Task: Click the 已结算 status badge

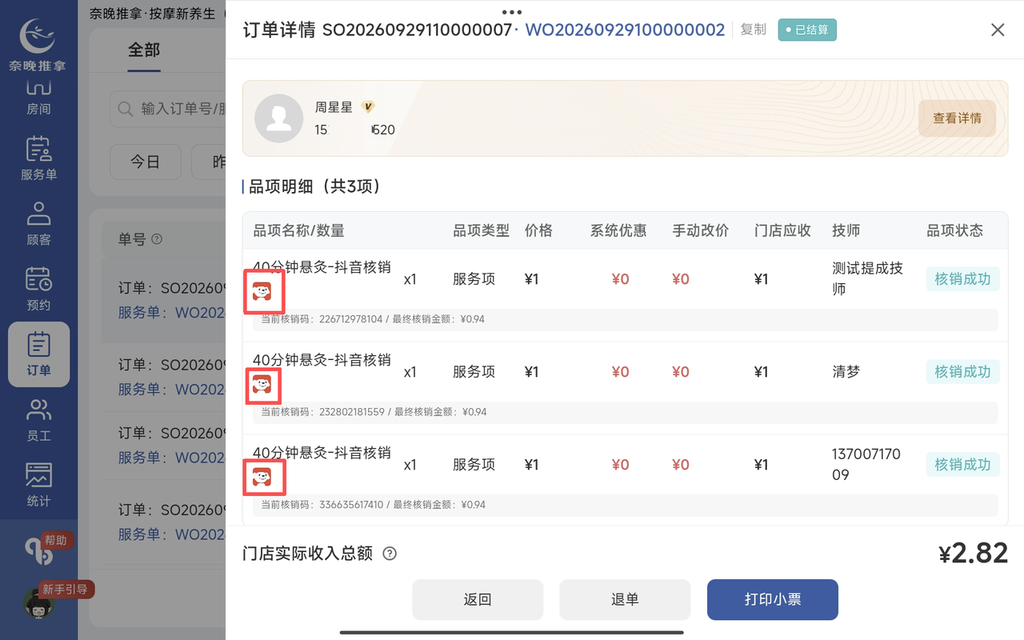Action: [x=807, y=30]
